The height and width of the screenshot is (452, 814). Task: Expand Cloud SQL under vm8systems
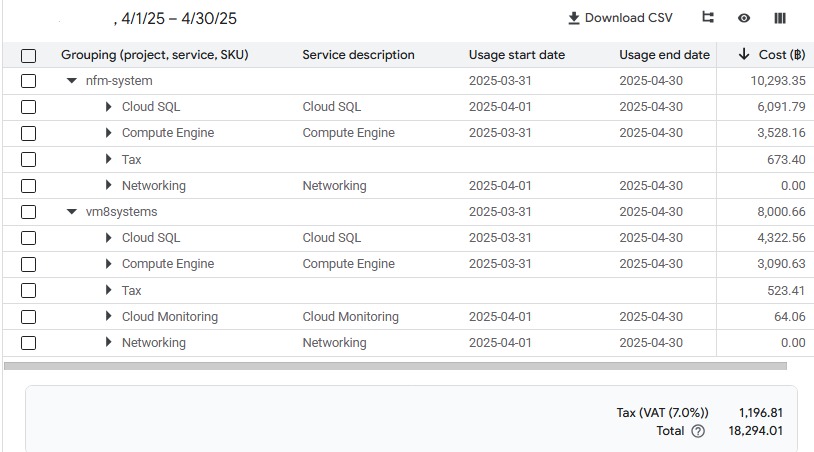point(108,238)
